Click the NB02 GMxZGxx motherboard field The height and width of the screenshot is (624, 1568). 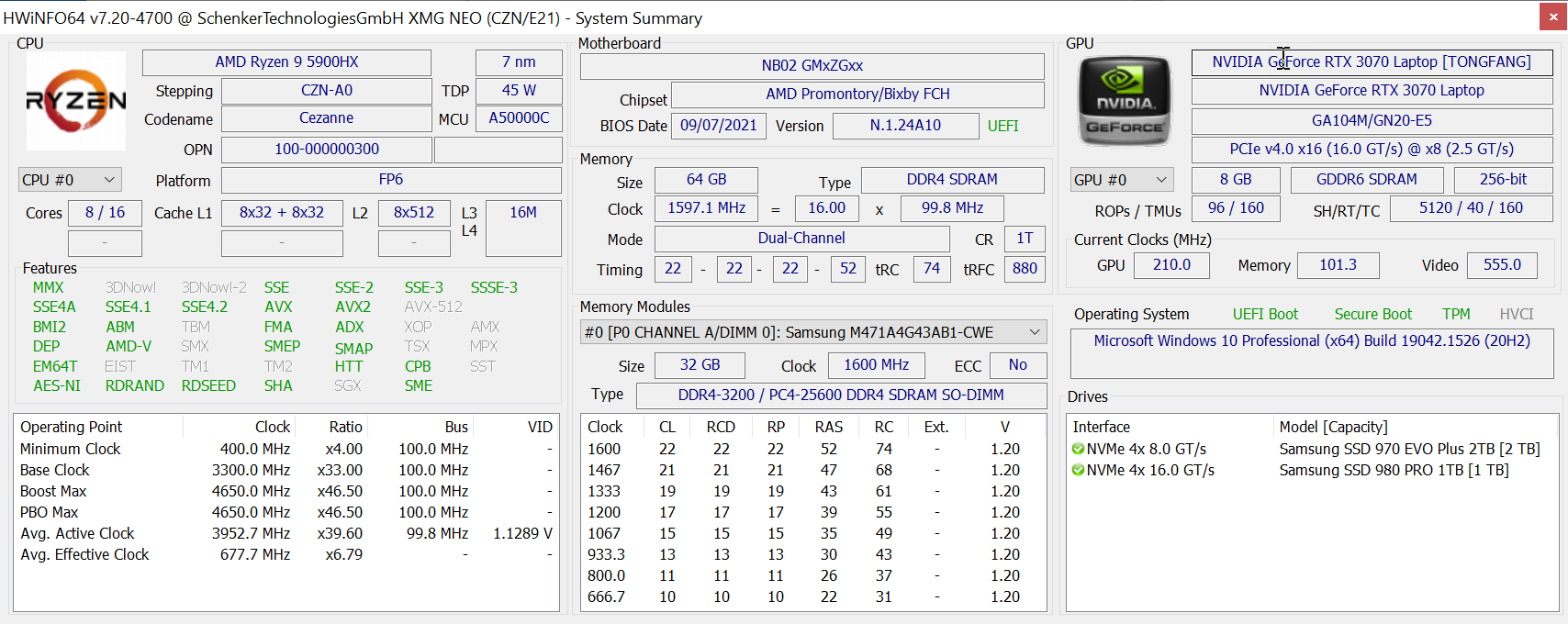tap(812, 66)
